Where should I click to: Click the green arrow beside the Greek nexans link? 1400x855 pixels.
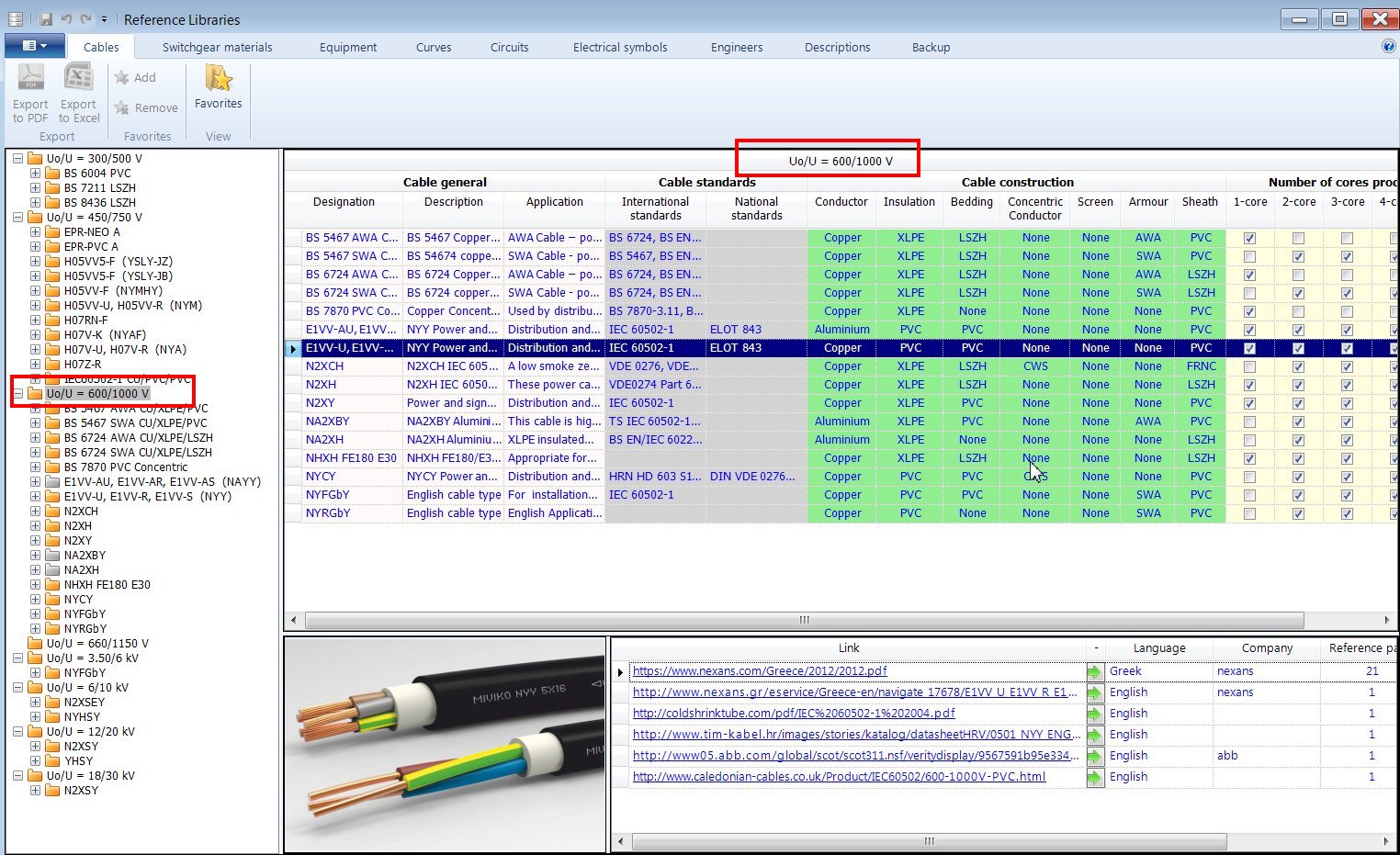(1093, 670)
